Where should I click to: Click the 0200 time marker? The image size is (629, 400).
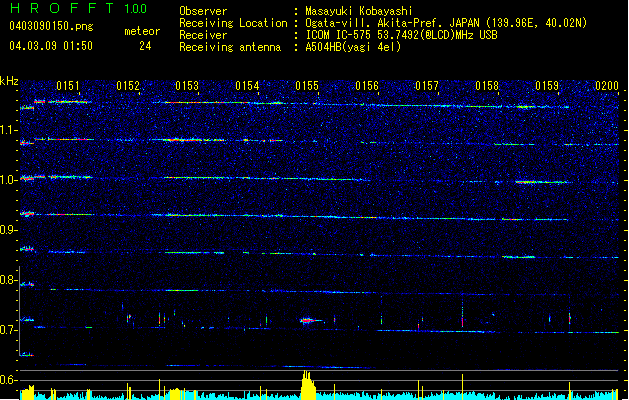click(x=607, y=86)
